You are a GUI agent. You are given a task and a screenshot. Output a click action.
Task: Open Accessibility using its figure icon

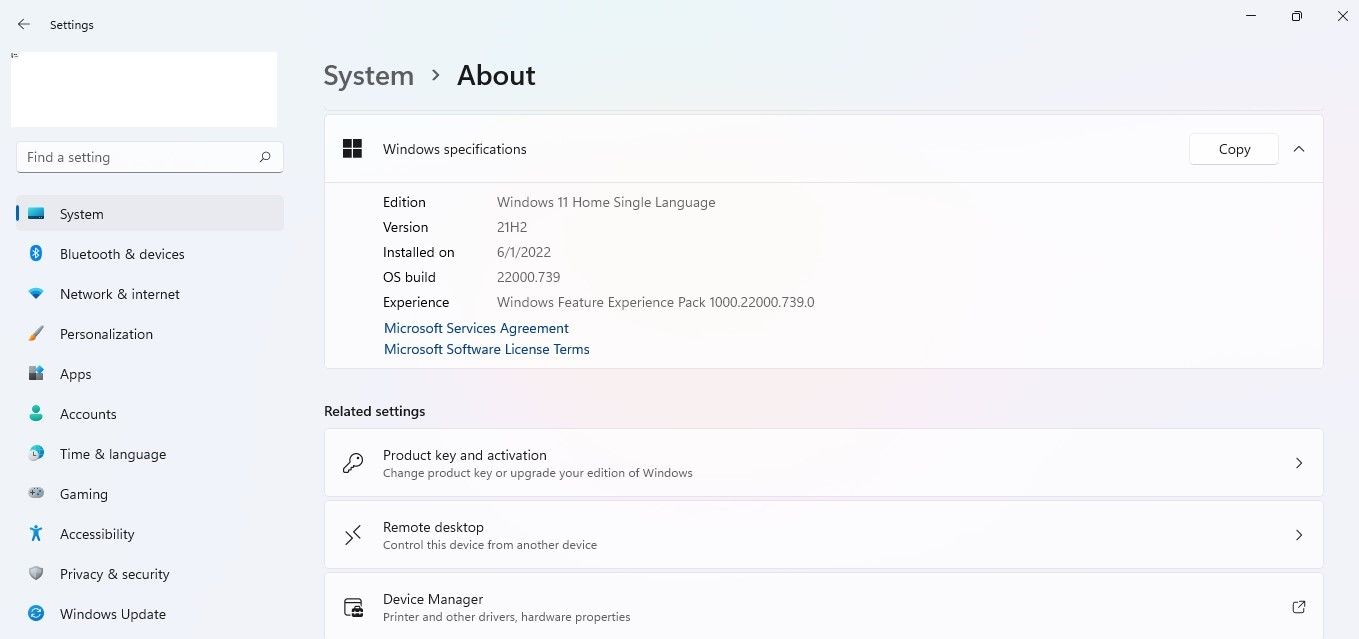pyautogui.click(x=36, y=534)
